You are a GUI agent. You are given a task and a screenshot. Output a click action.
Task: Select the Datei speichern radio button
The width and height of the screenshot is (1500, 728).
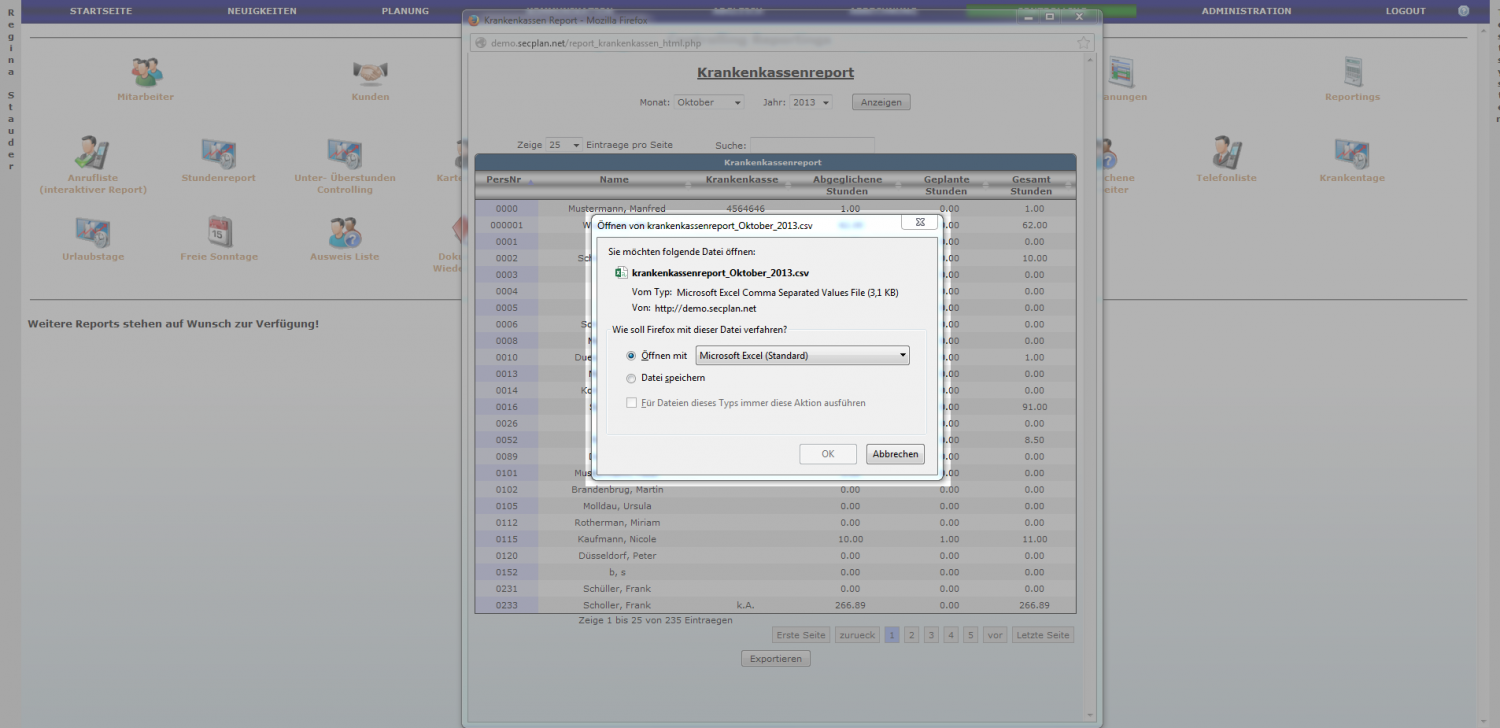[631, 378]
